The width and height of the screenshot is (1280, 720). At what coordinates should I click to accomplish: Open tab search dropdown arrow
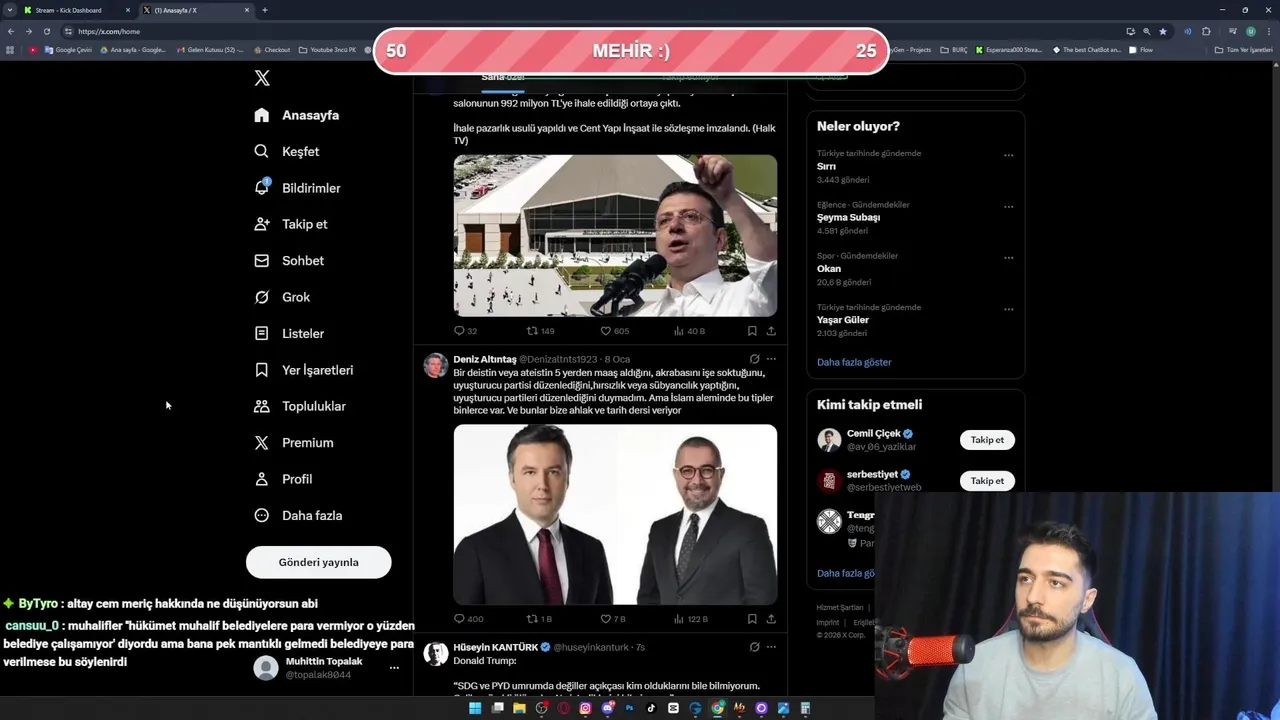[x=10, y=10]
